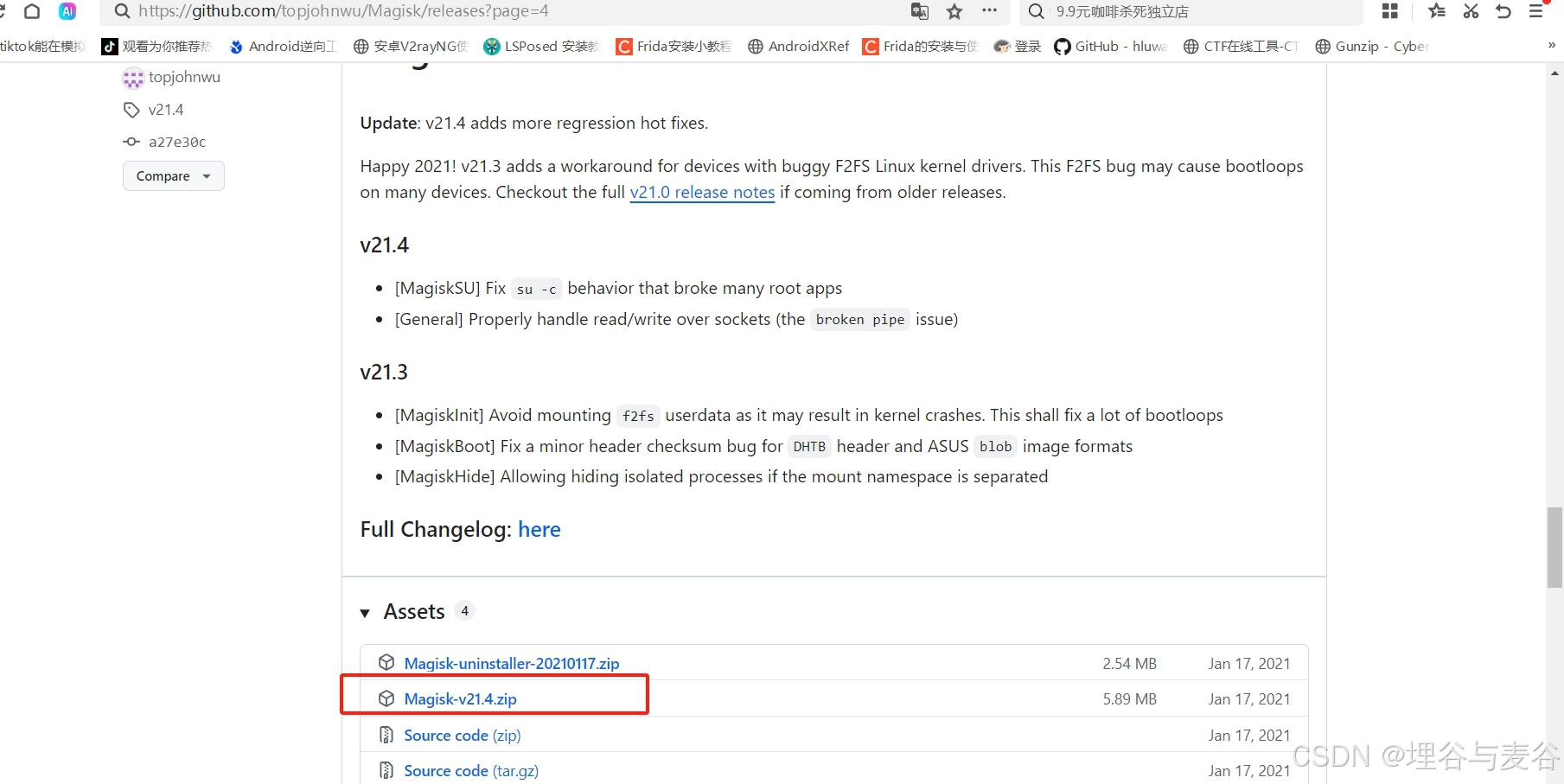Open the CTF在线工具 bookmark
The height and width of the screenshot is (784, 1564).
click(x=1241, y=47)
